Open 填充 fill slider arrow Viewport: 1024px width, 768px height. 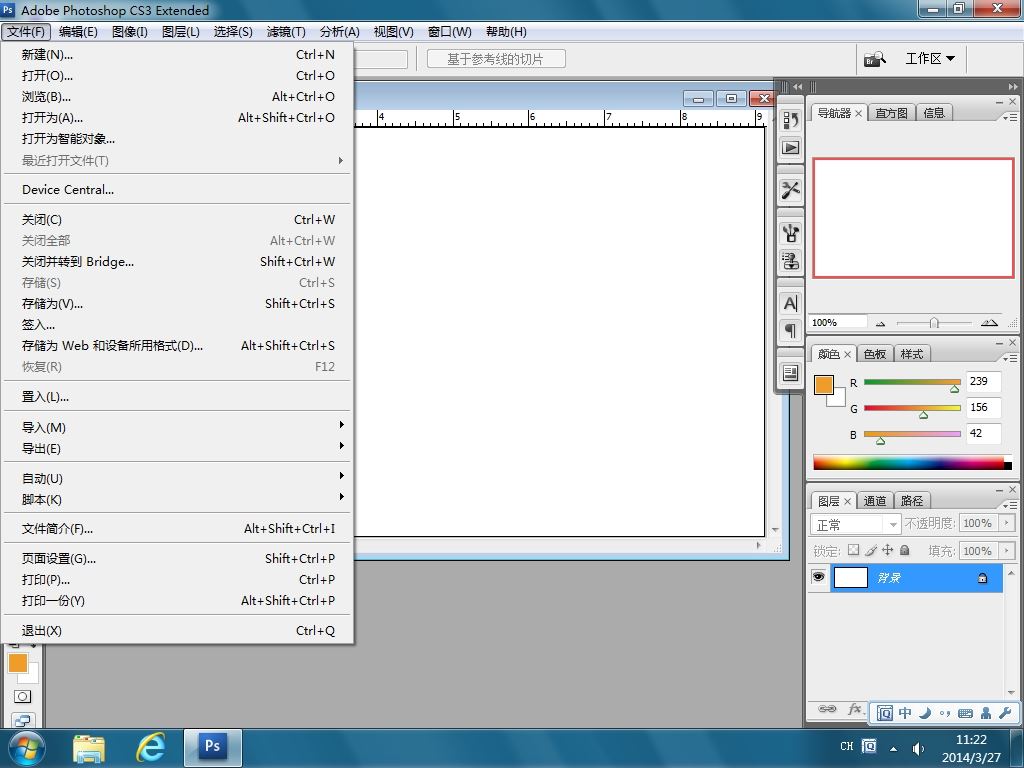click(1008, 551)
